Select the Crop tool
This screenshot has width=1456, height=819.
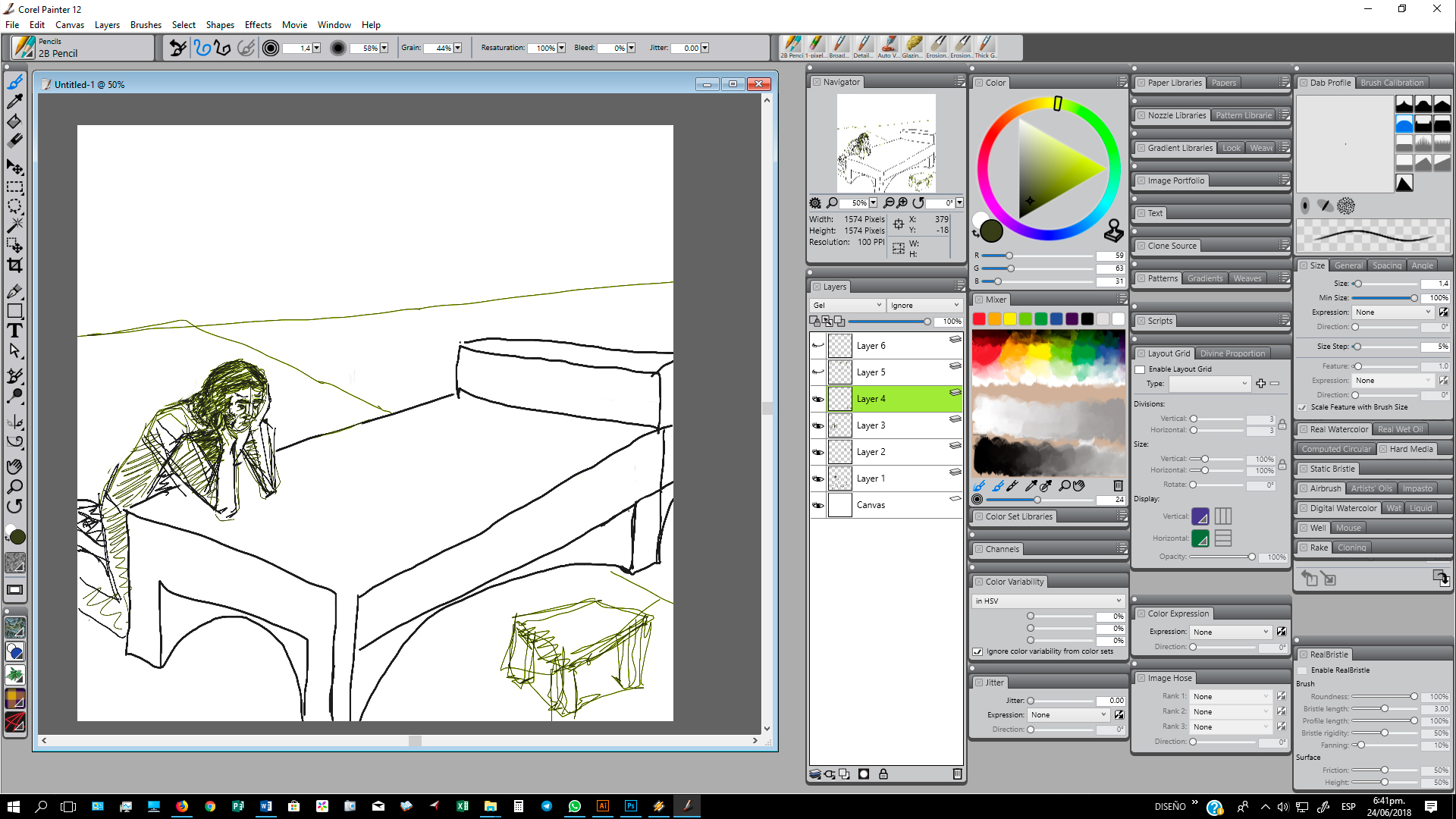click(14, 265)
